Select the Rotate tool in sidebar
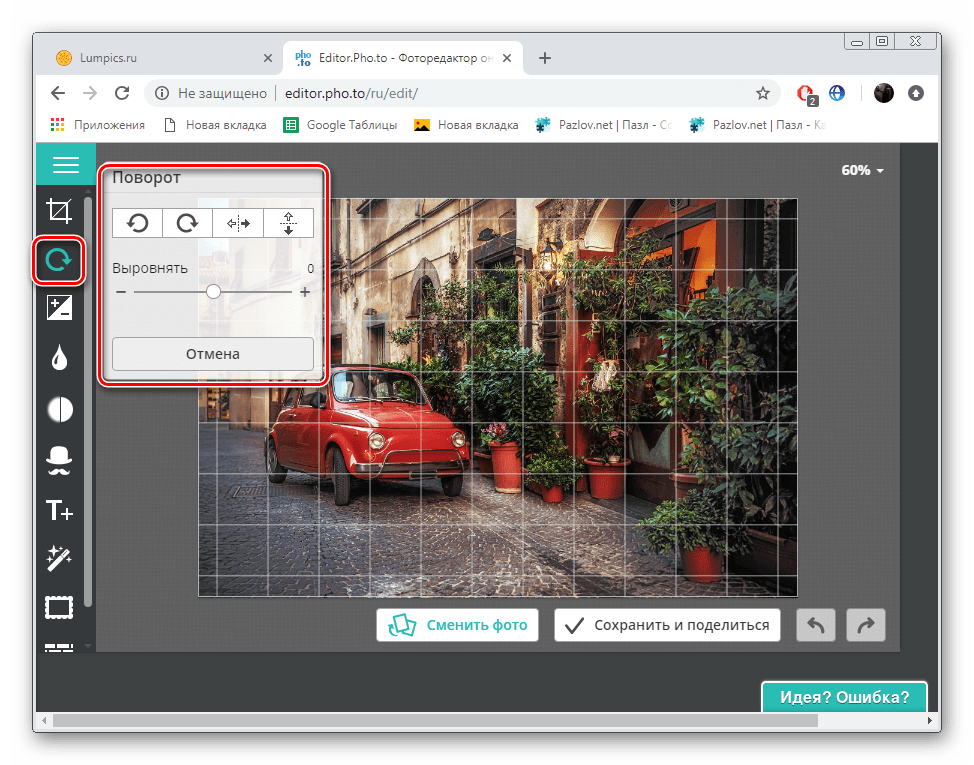The height and width of the screenshot is (765, 974). click(x=59, y=260)
